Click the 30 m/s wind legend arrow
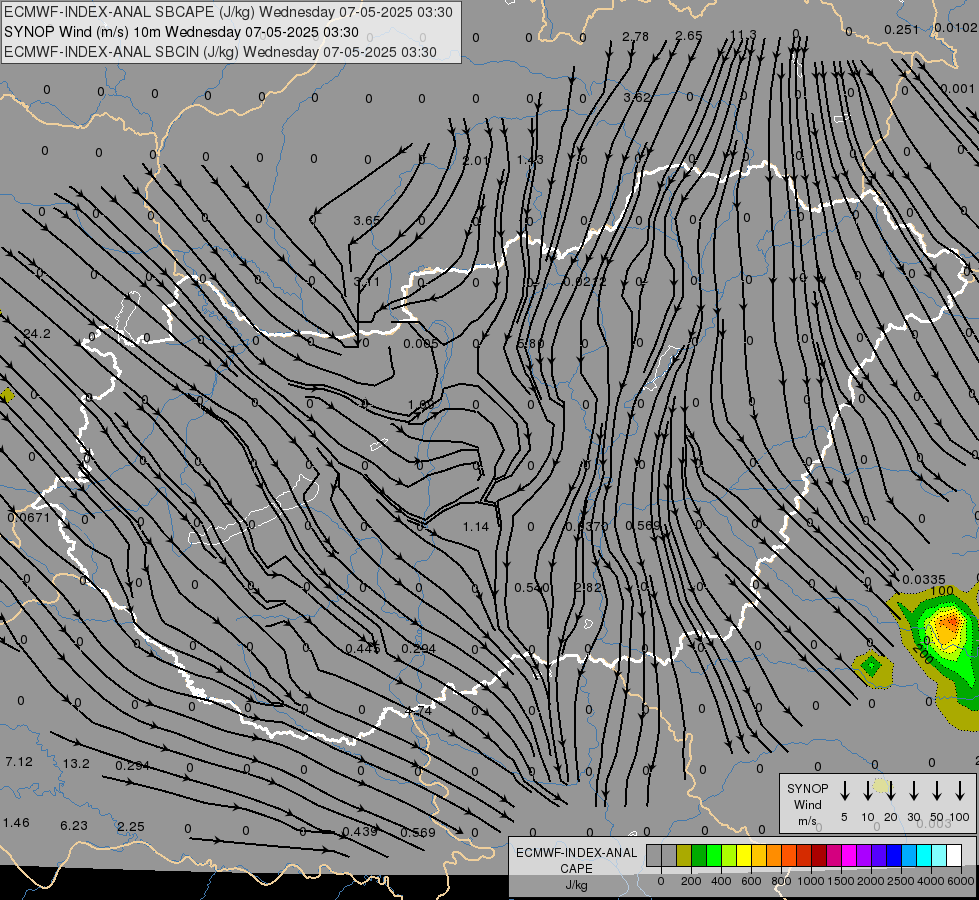 coord(914,791)
